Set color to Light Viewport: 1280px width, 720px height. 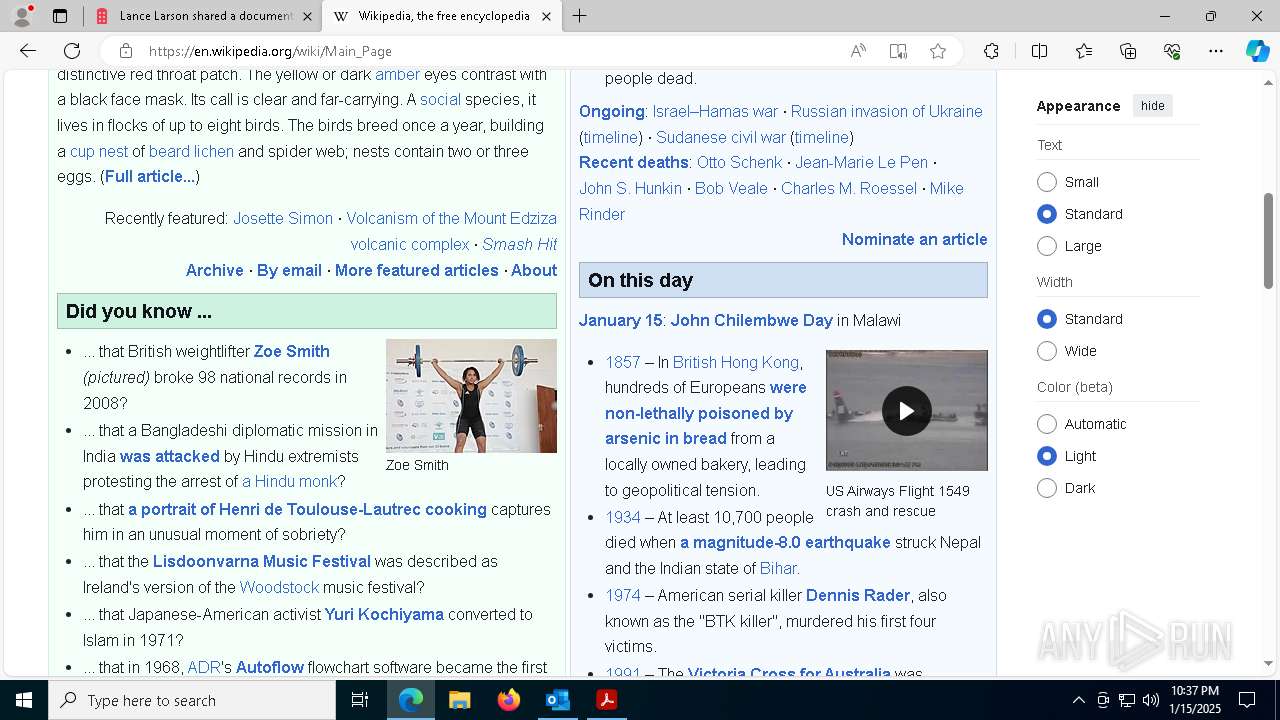[x=1047, y=456]
